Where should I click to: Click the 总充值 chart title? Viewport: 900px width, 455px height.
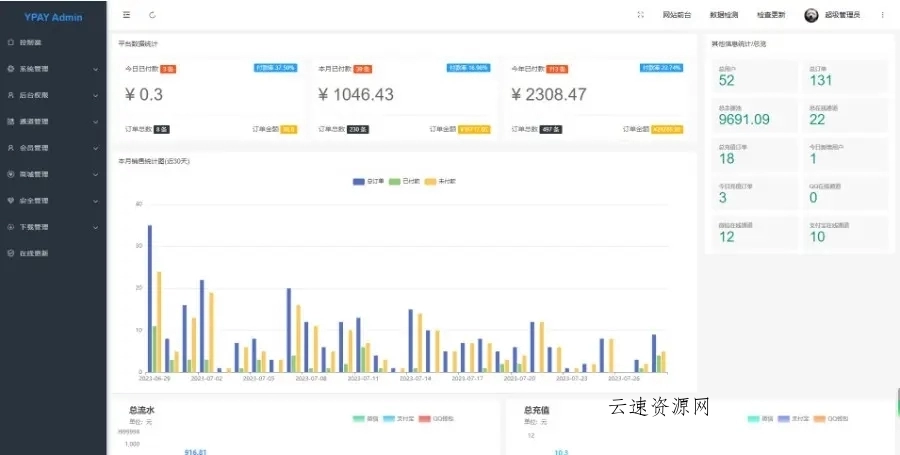click(537, 410)
